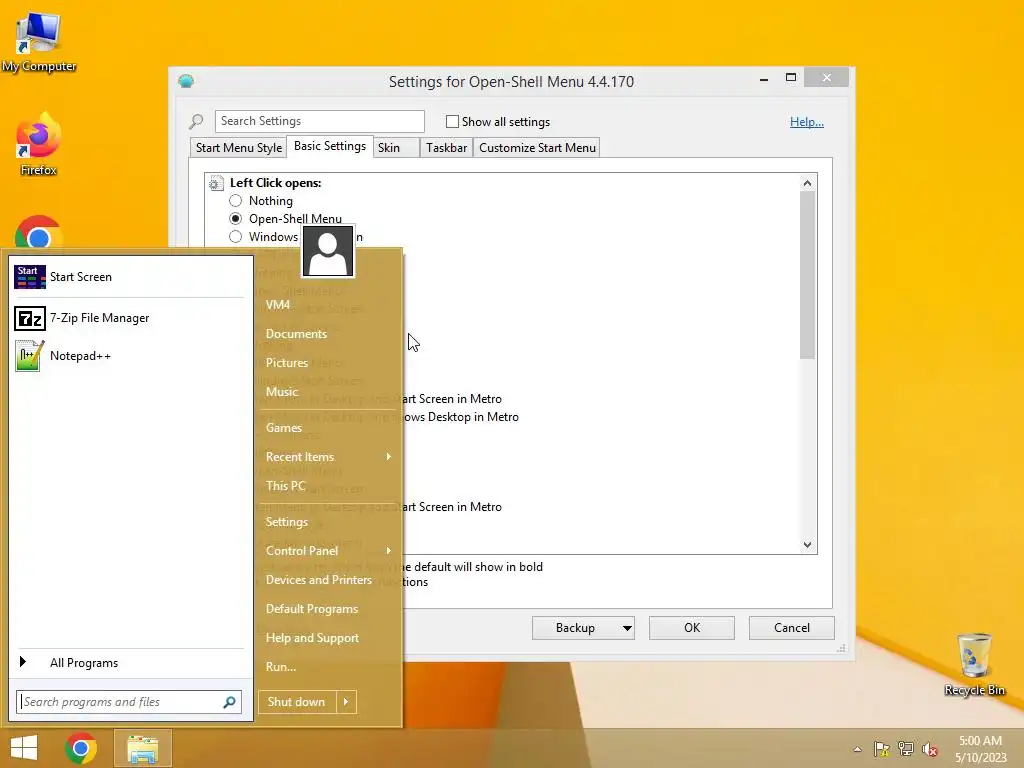1024x768 pixels.
Task: Expand Control Panel submenu arrow
Action: pos(389,551)
